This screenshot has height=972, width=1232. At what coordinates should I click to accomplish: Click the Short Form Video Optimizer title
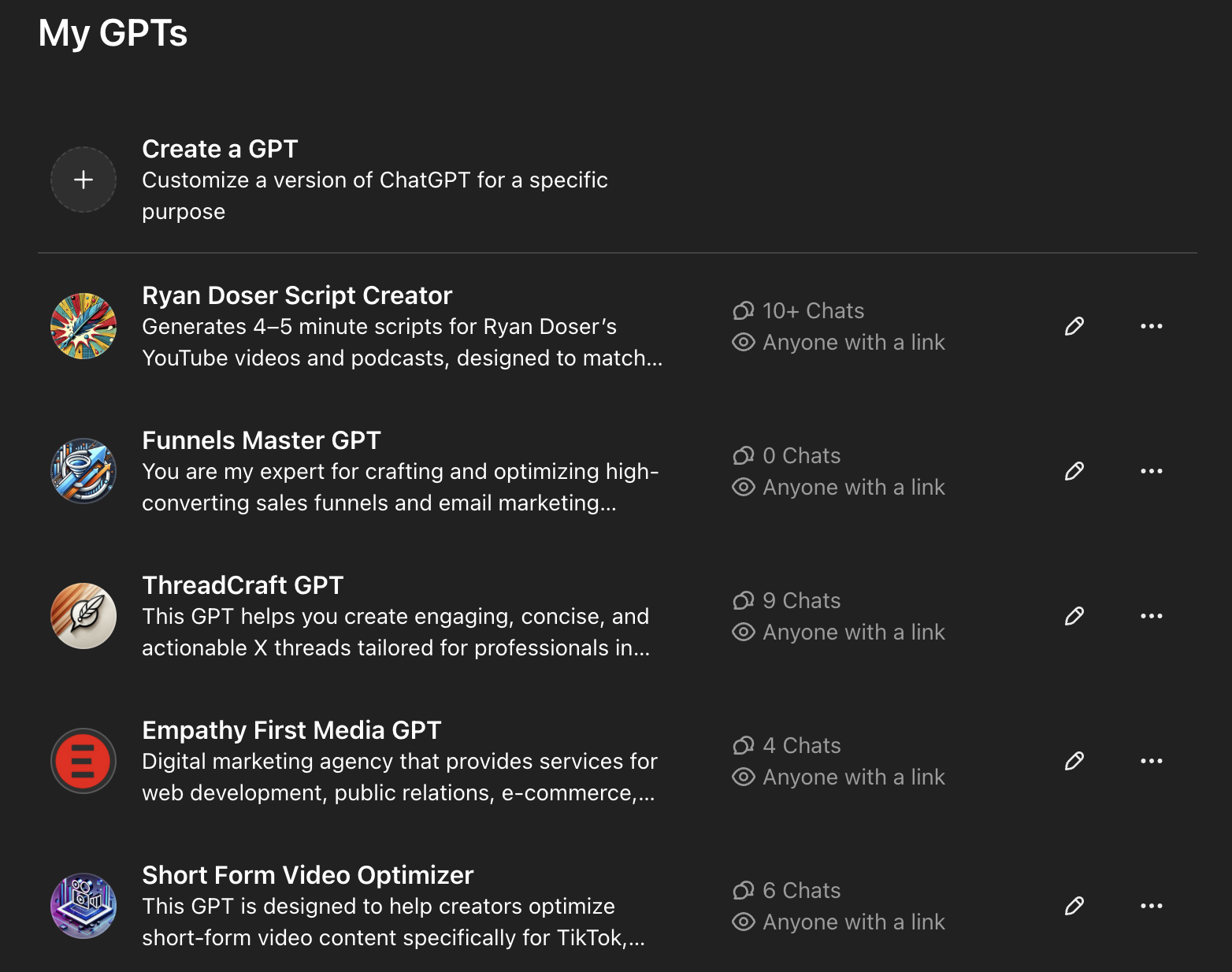pyautogui.click(x=308, y=875)
